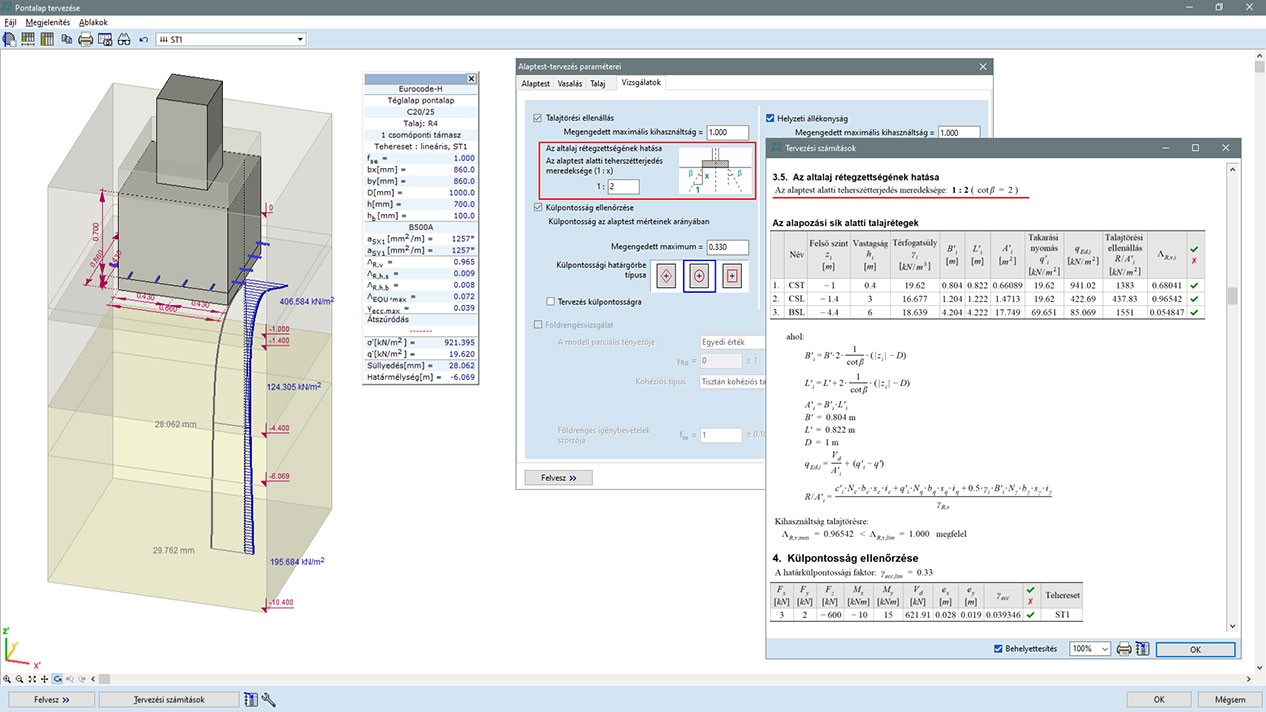
Task: Open the ST1 load case dropdown
Action: (299, 40)
